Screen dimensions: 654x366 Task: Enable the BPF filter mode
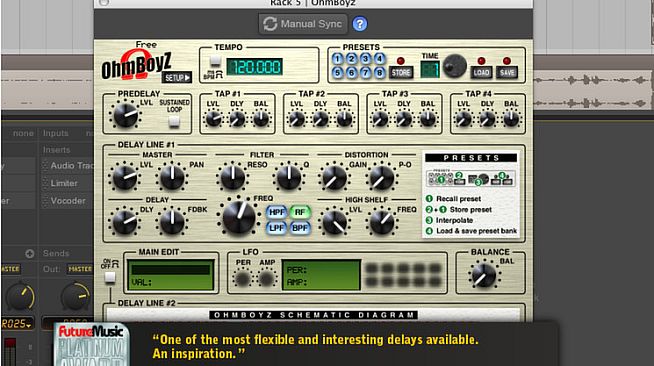[x=300, y=228]
